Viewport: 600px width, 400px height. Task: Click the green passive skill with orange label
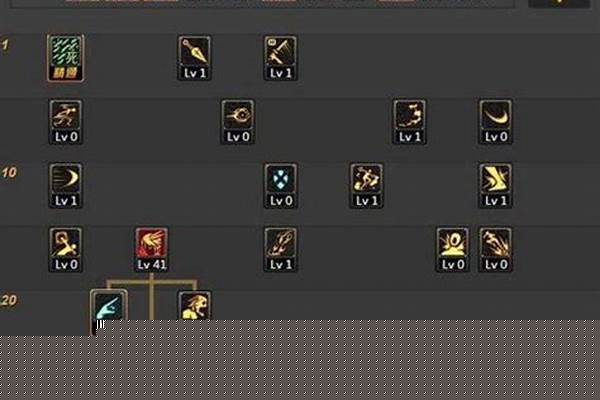click(x=66, y=58)
